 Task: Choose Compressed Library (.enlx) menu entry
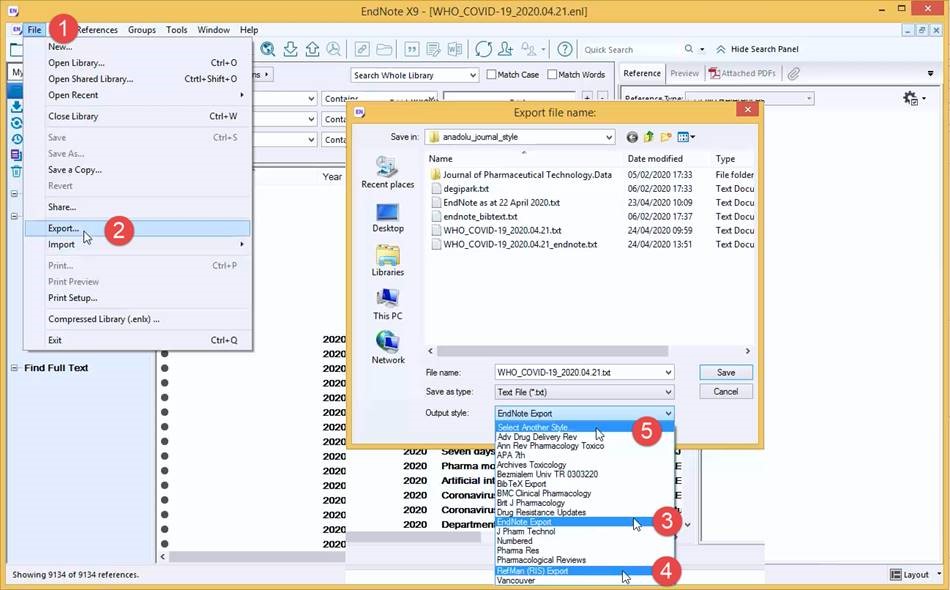[x=137, y=319]
